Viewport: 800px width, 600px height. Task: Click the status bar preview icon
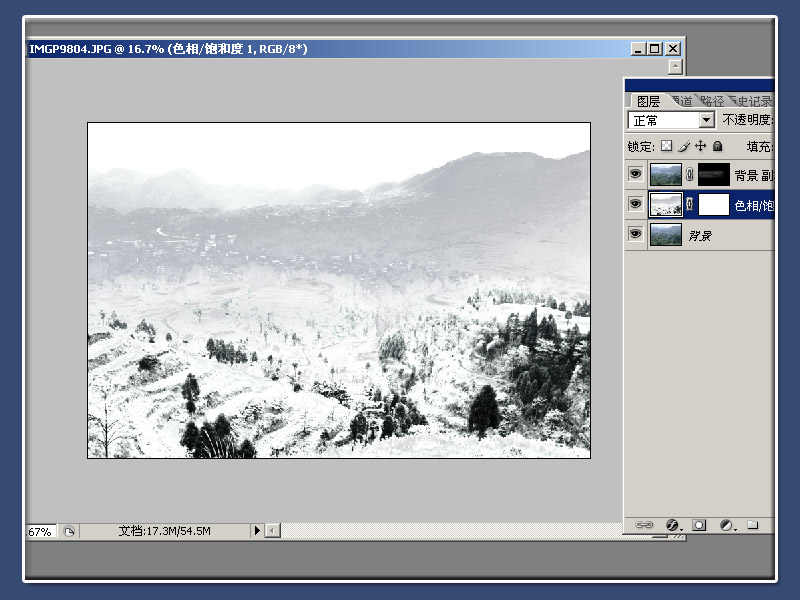coord(69,532)
